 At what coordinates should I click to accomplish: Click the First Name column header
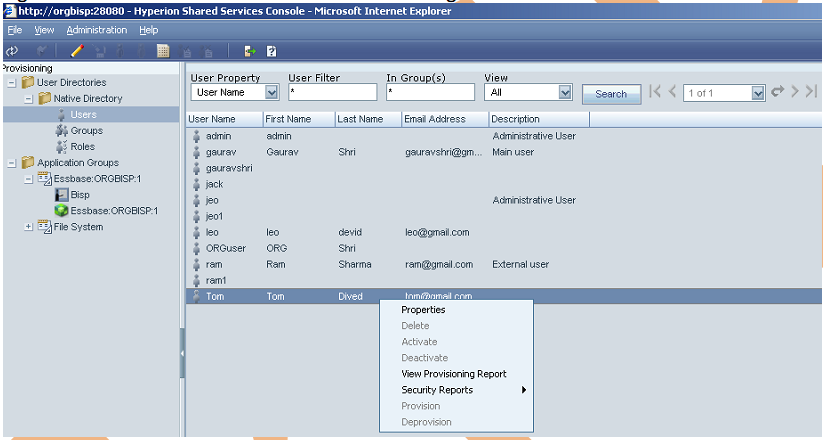[299, 119]
